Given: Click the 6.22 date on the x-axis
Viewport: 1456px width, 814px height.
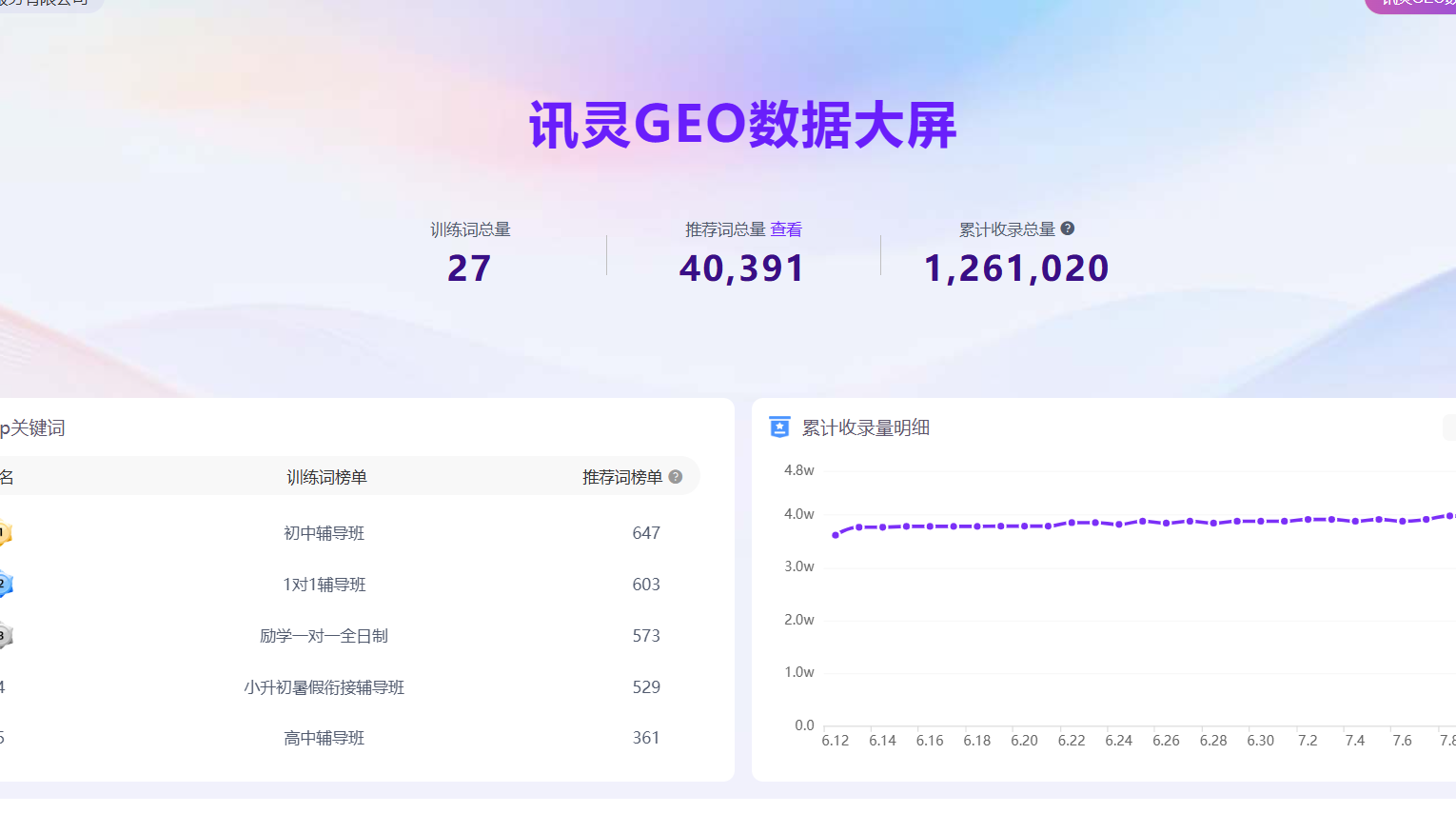Looking at the screenshot, I should tap(1072, 741).
